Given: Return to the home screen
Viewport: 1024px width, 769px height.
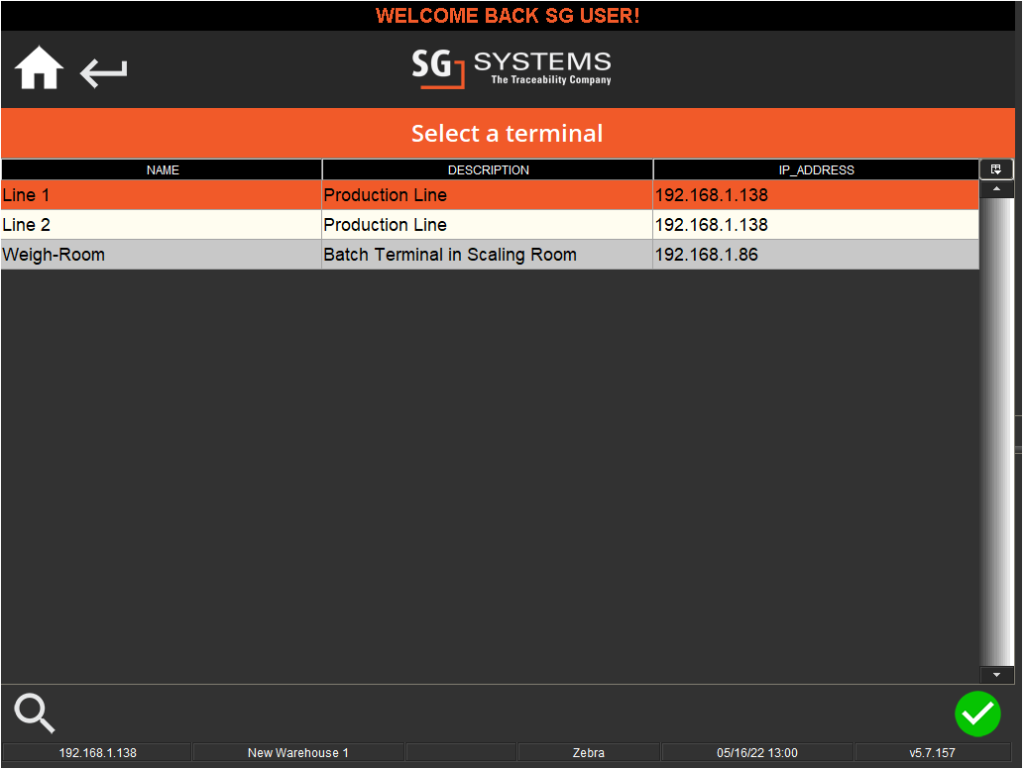Looking at the screenshot, I should [37, 69].
